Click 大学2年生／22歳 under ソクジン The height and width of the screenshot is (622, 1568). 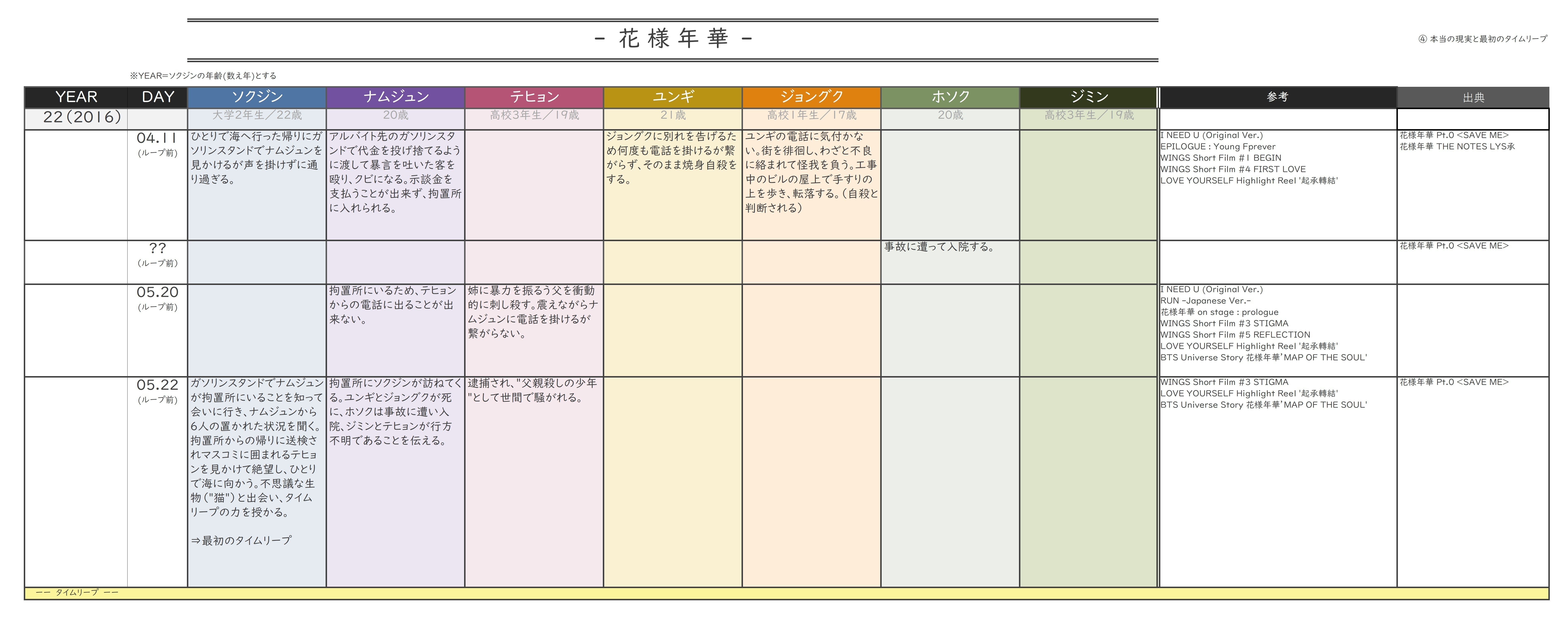(257, 115)
